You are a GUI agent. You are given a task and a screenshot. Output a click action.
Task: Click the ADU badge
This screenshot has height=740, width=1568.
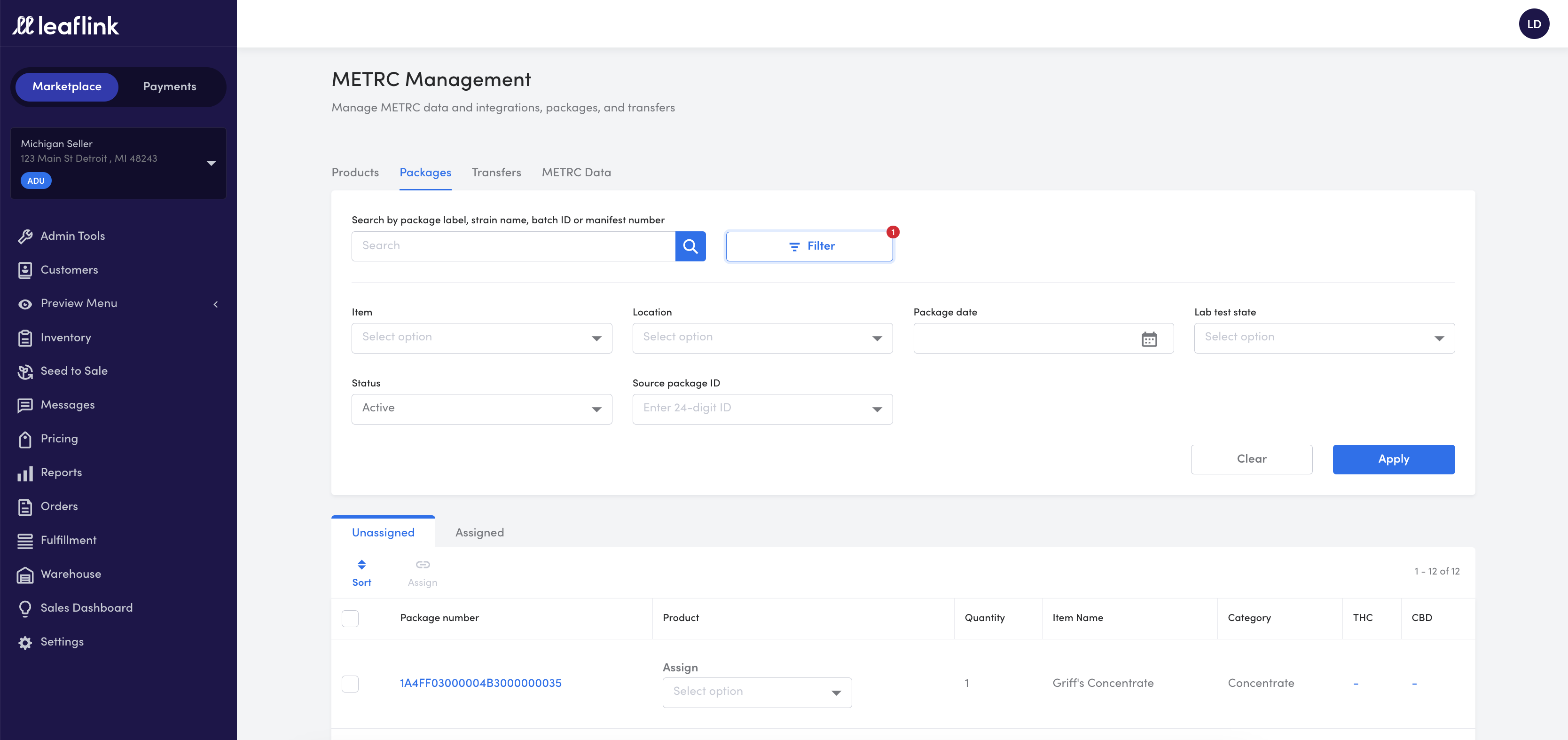pyautogui.click(x=35, y=181)
